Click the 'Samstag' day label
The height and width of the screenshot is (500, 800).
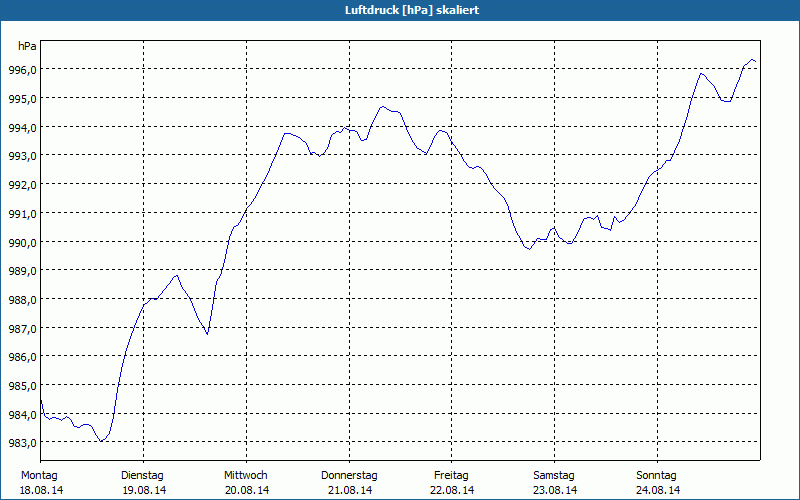click(x=554, y=476)
